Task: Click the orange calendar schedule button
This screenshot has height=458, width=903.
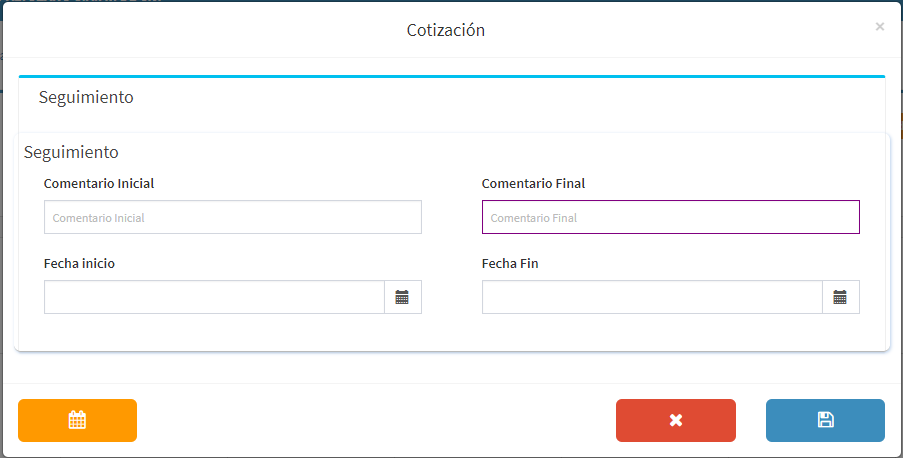Action: tap(77, 421)
